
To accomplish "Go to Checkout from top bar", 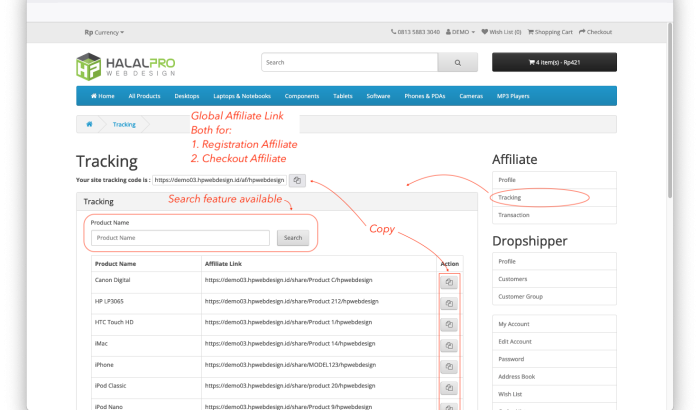I will point(596,32).
